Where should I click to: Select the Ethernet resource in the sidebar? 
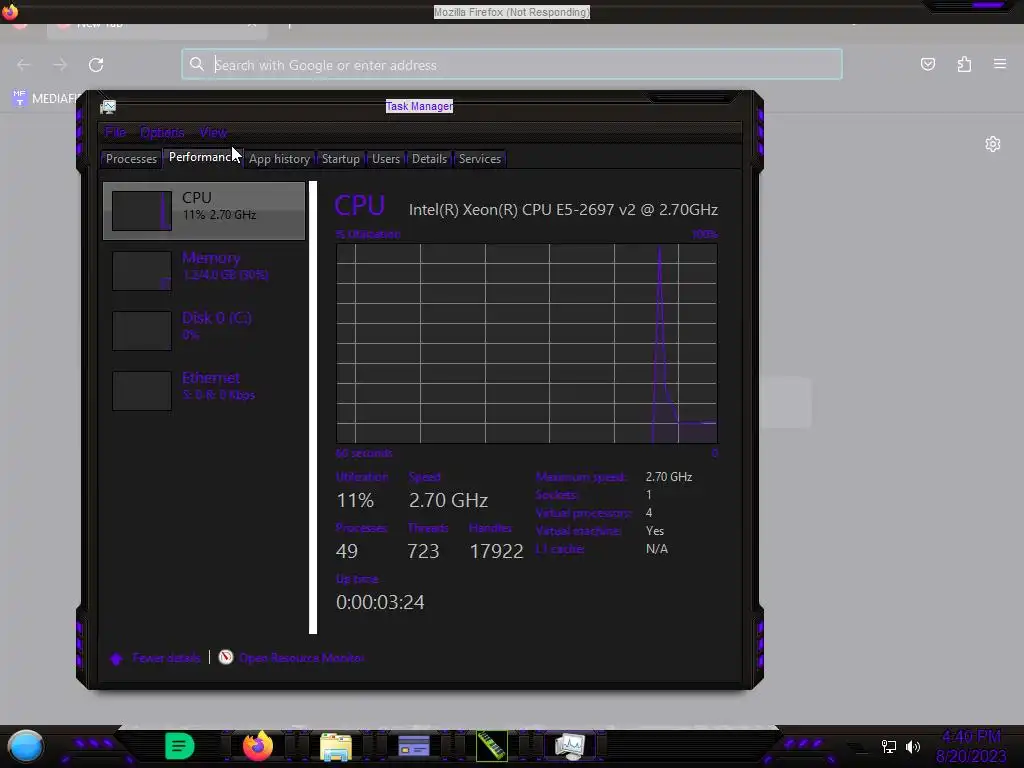click(204, 390)
